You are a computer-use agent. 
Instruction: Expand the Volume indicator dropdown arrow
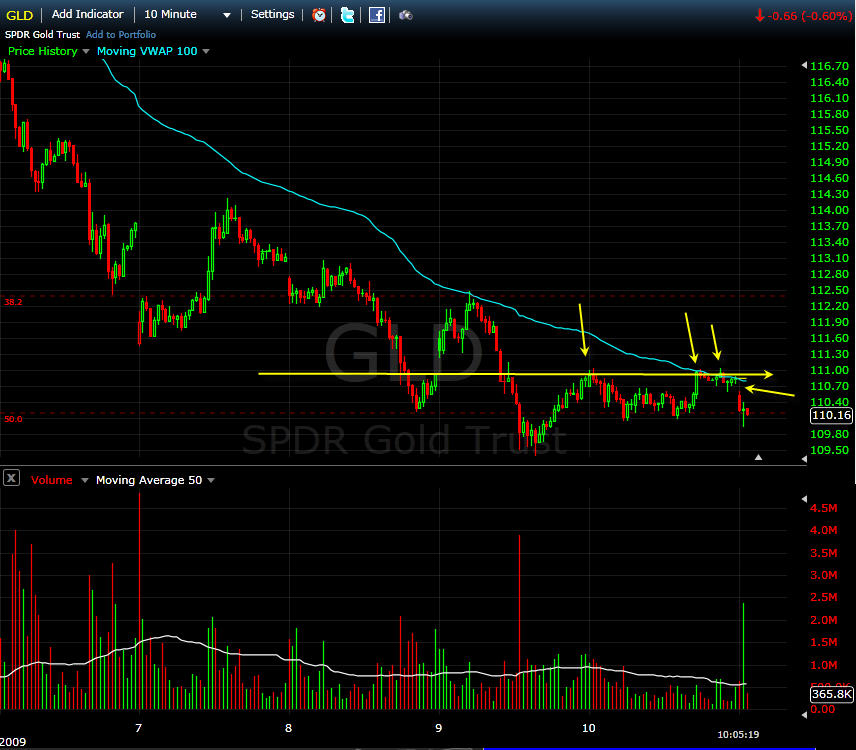(85, 480)
